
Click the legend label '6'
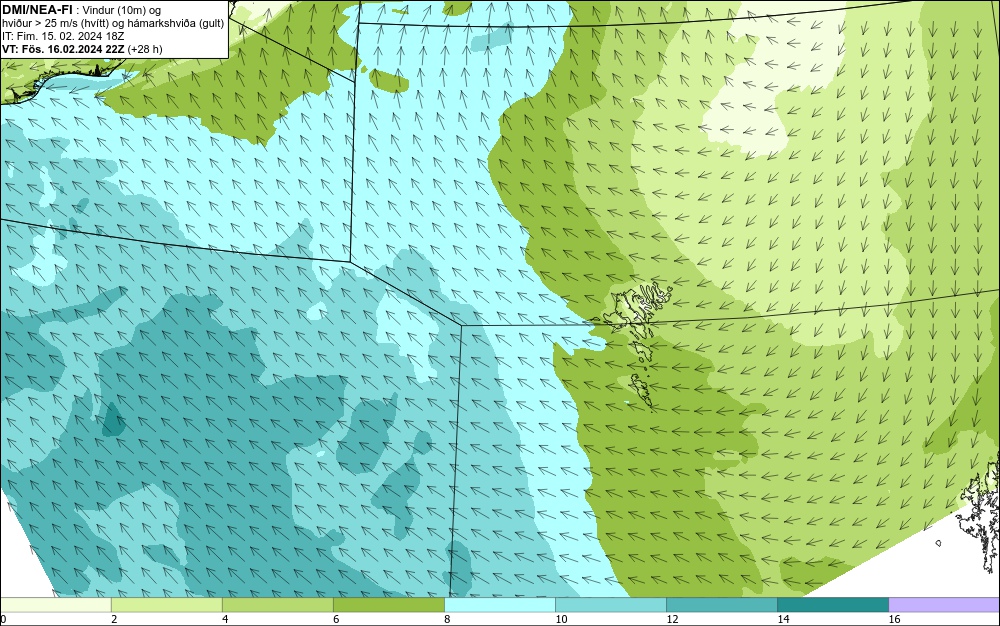336,619
